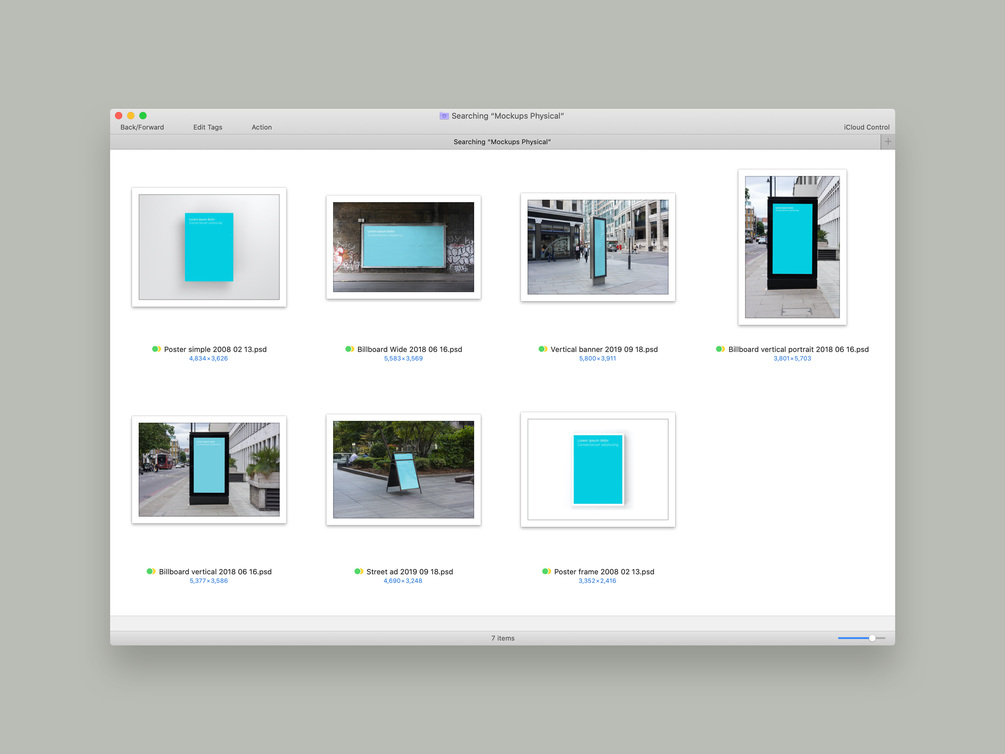Open the Action toolbar menu
Image resolution: width=1005 pixels, height=754 pixels.
(262, 127)
